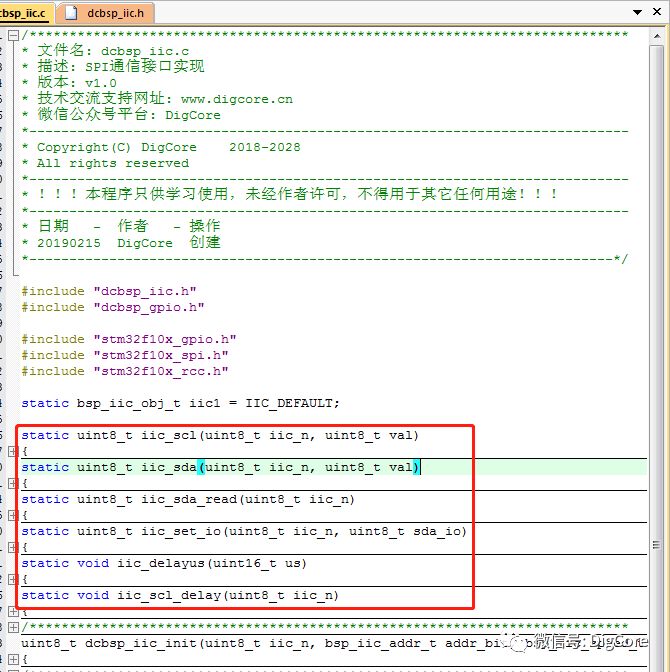Click the dcbsp_iic_init function name
670x672 pixels.
(x=141, y=643)
